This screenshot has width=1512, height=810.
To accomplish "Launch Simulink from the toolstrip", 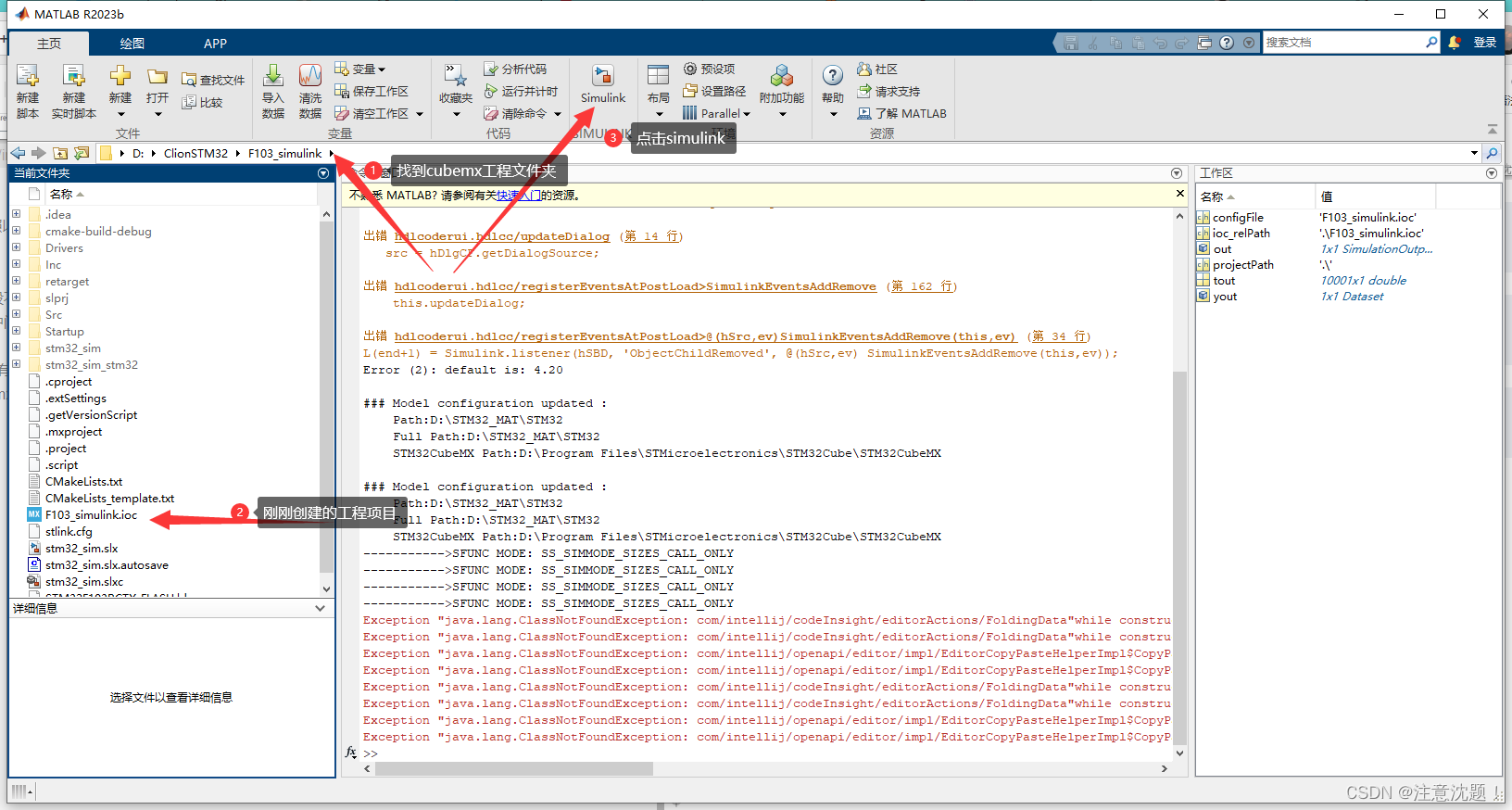I will (x=603, y=83).
